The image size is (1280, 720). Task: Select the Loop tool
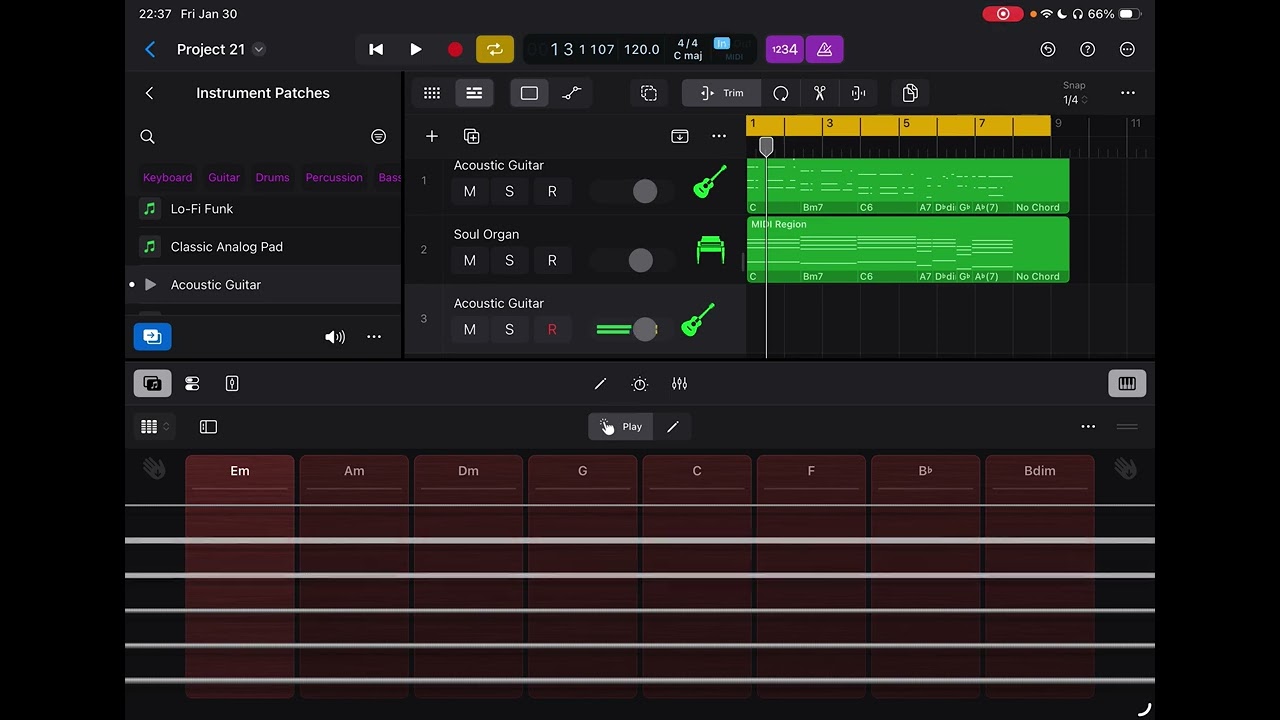click(x=781, y=93)
